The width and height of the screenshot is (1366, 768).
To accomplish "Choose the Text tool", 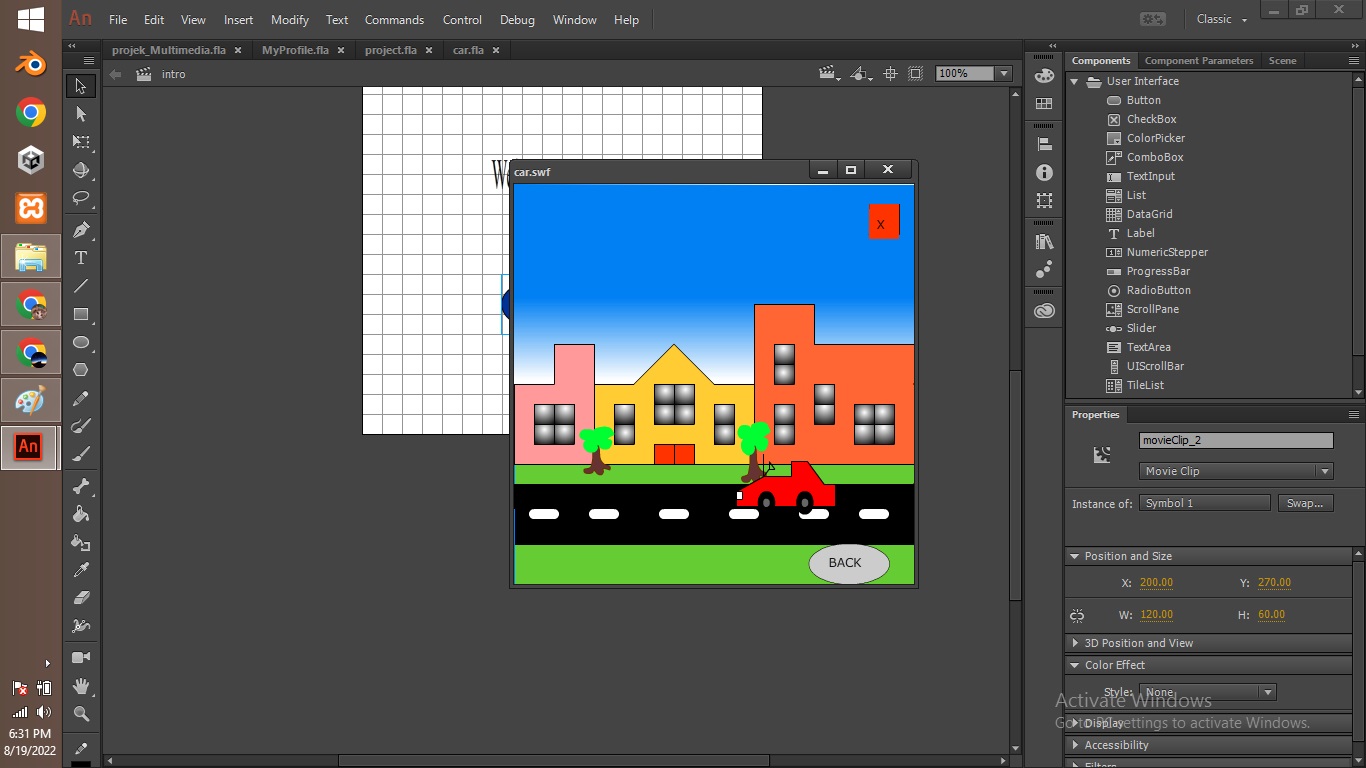I will (81, 258).
